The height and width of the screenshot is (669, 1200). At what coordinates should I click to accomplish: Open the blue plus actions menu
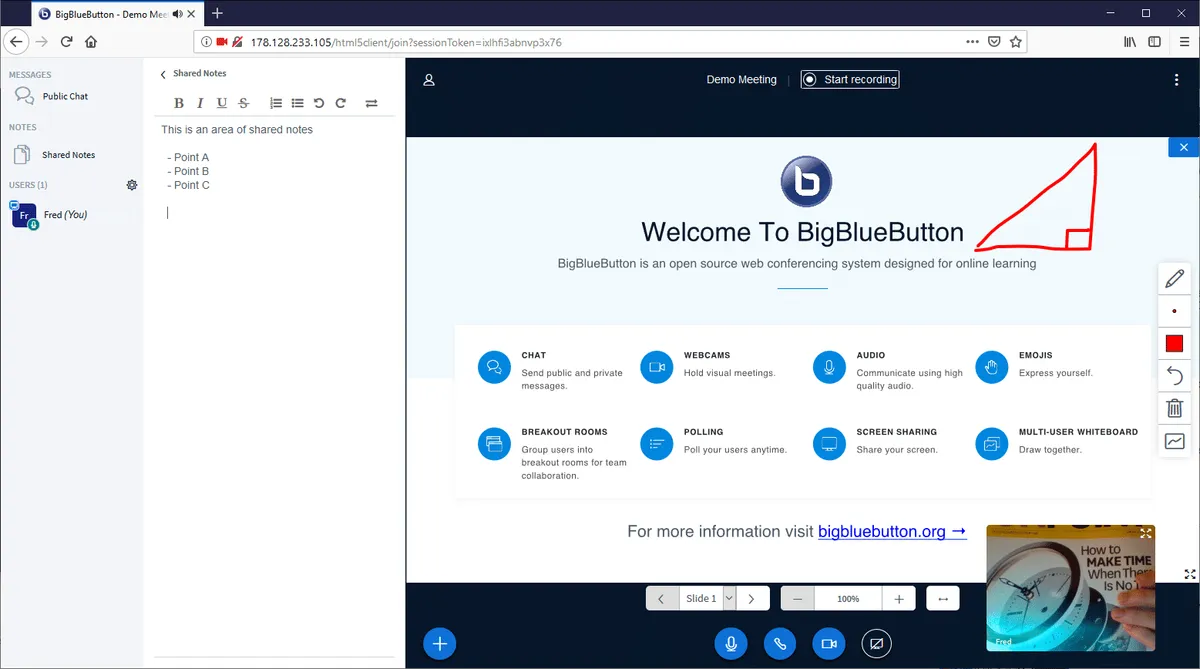pos(440,643)
